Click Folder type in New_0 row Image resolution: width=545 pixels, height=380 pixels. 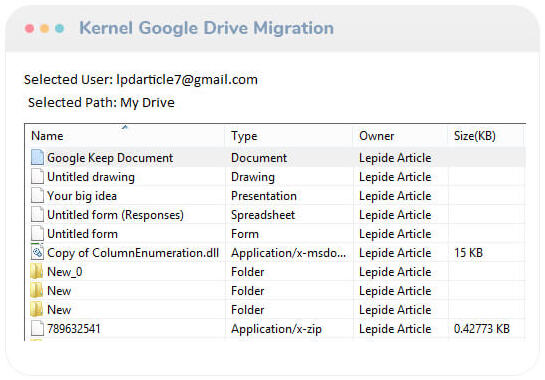click(247, 272)
